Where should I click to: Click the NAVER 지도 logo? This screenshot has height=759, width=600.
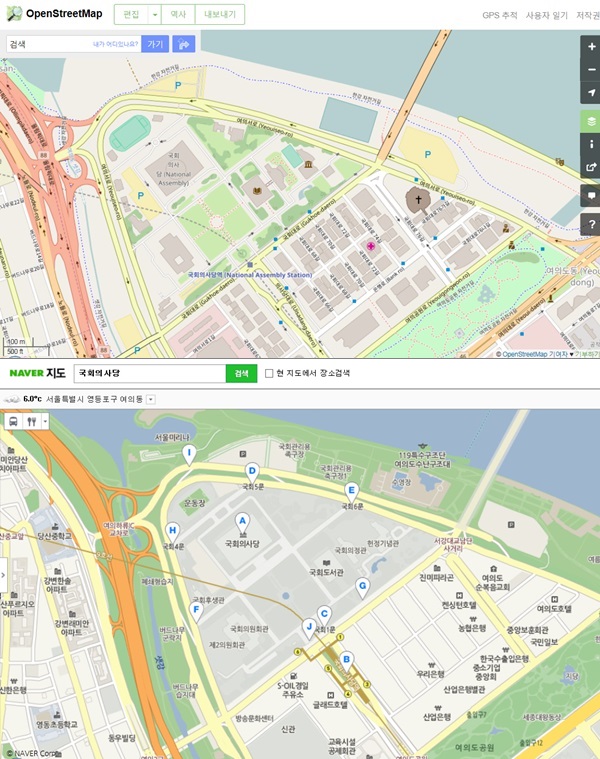point(37,373)
